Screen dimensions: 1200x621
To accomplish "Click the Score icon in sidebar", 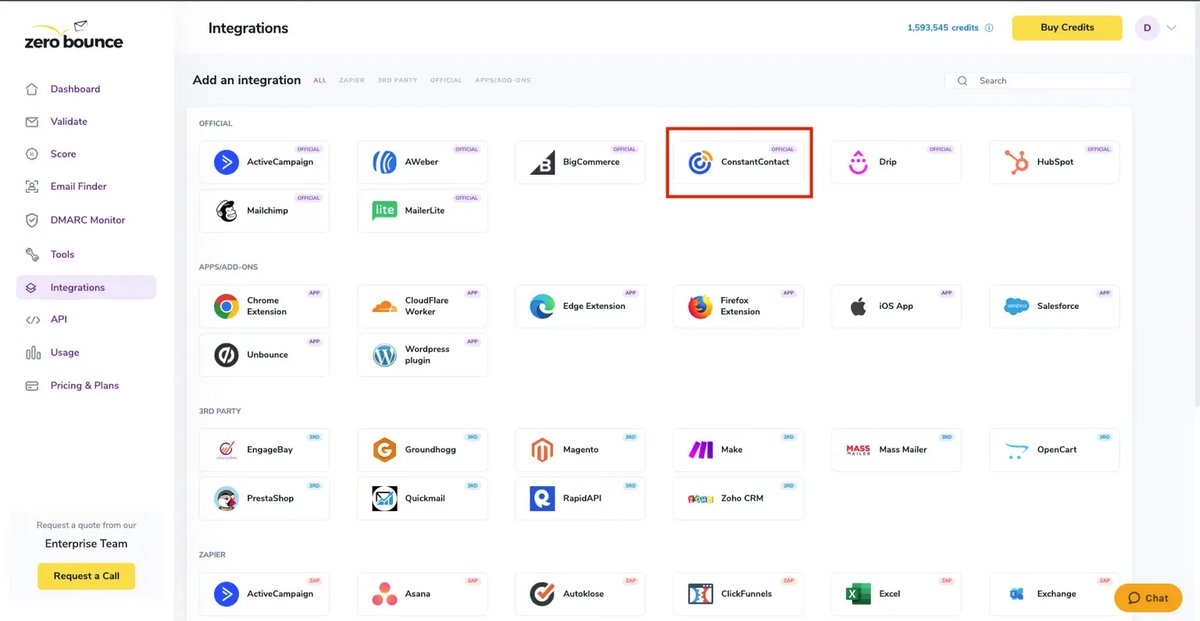I will tap(32, 154).
